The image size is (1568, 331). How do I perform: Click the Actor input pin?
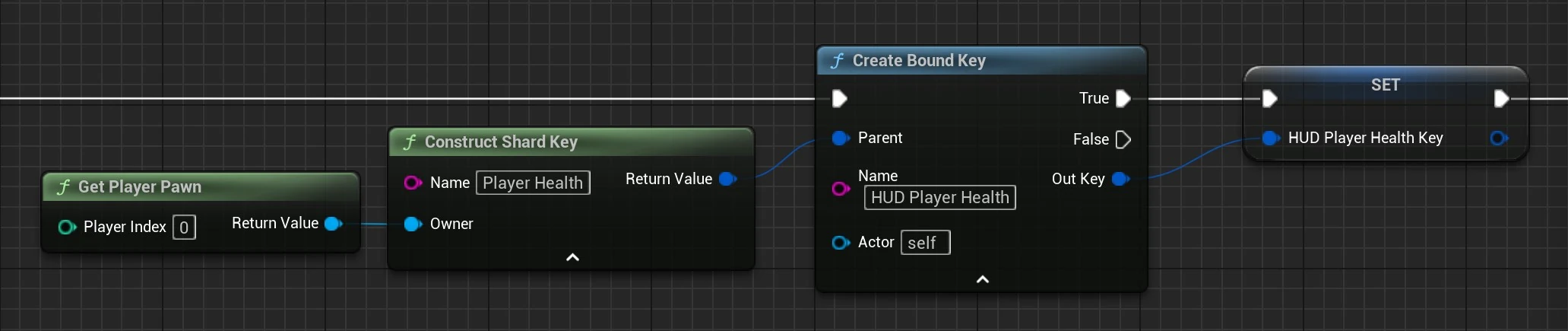click(840, 243)
